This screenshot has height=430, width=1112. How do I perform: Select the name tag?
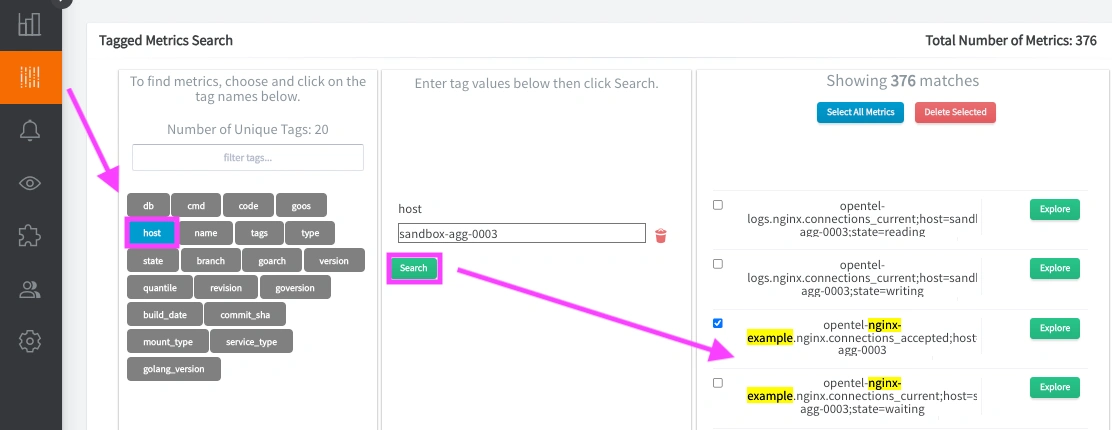[206, 233]
